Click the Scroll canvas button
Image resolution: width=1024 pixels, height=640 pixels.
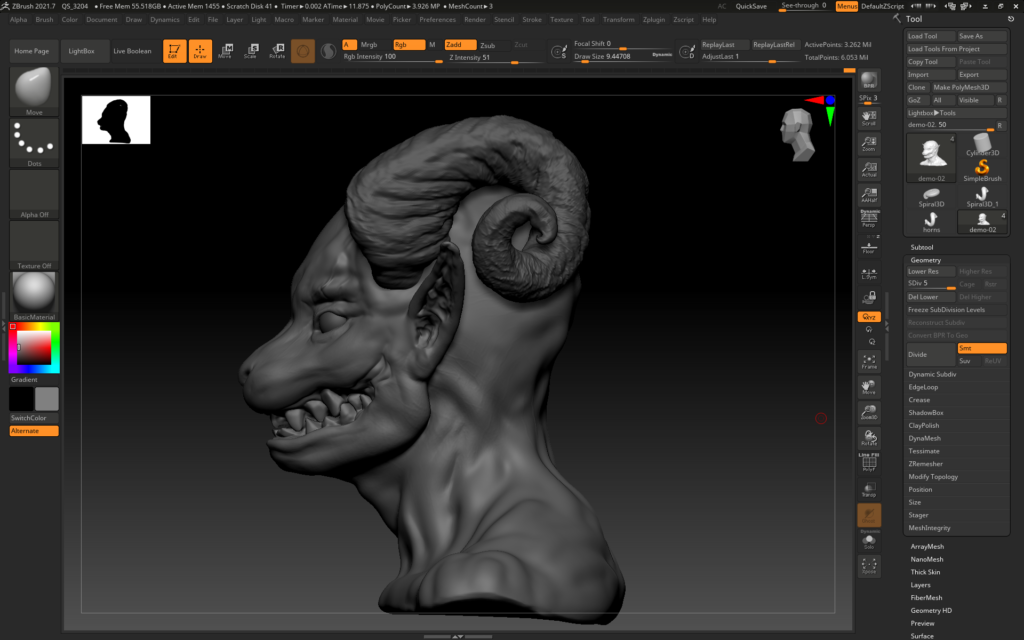869,118
